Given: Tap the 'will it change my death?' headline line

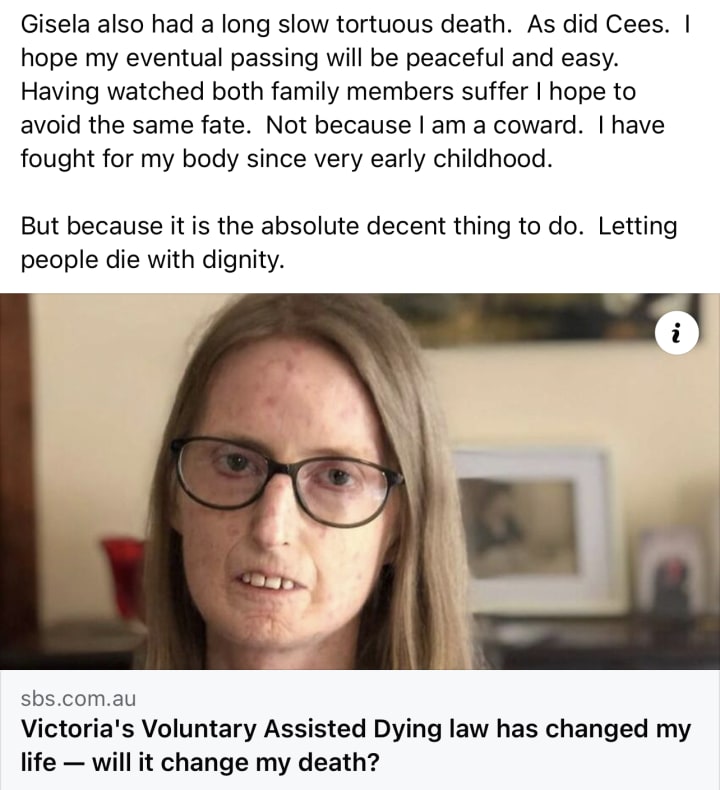Looking at the screenshot, I should [200, 762].
